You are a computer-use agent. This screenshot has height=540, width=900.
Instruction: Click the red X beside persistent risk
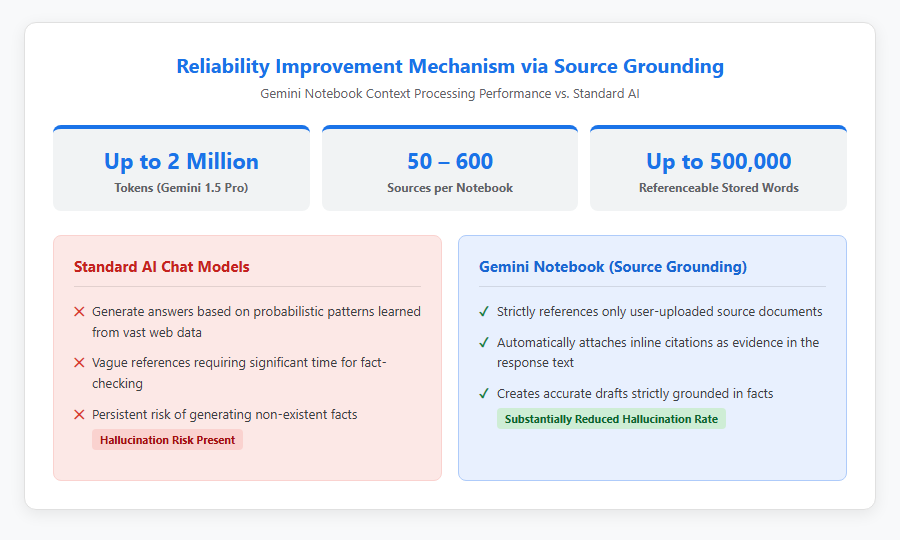79,414
